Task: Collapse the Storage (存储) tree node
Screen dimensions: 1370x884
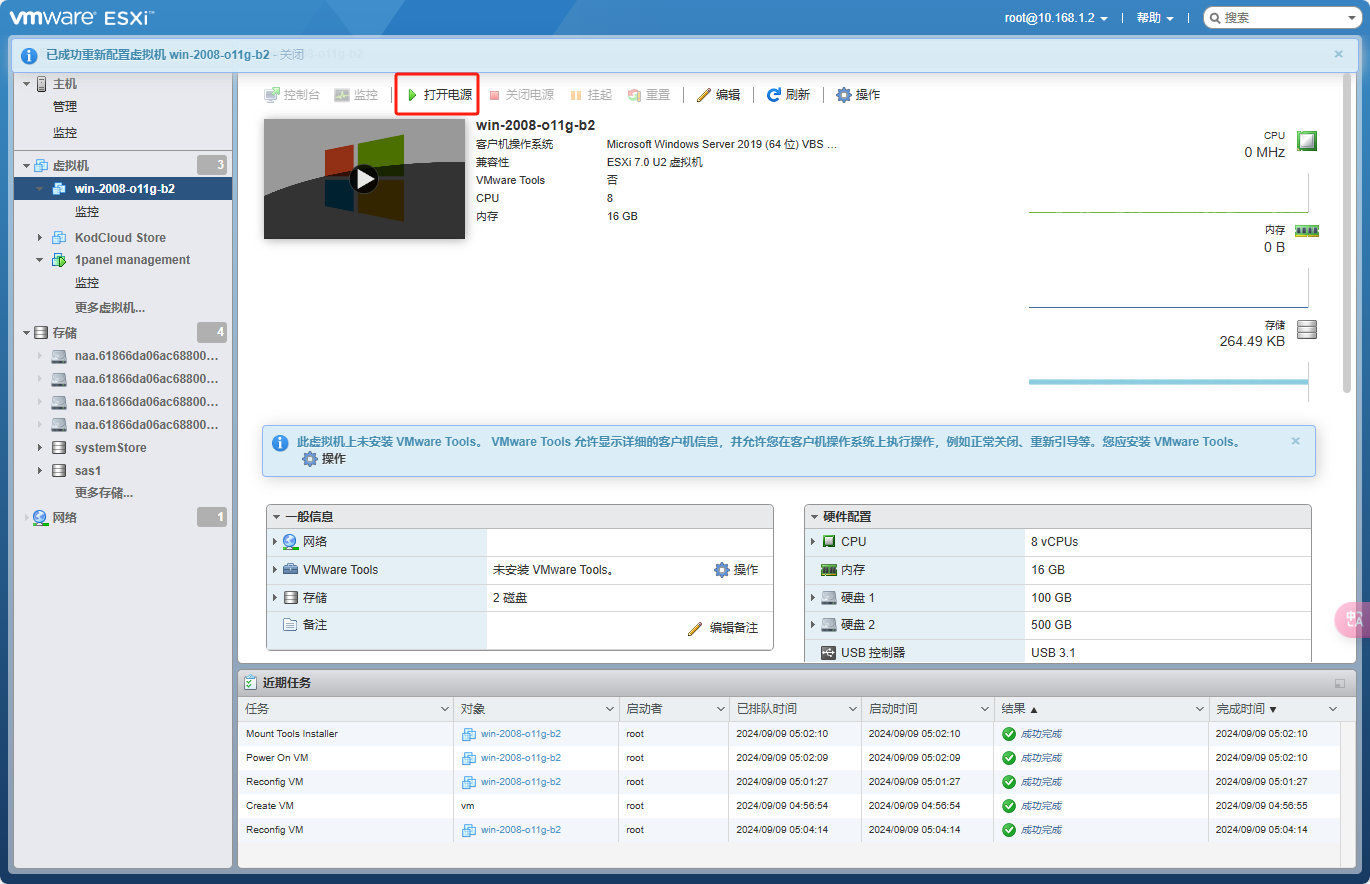Action: (26, 333)
